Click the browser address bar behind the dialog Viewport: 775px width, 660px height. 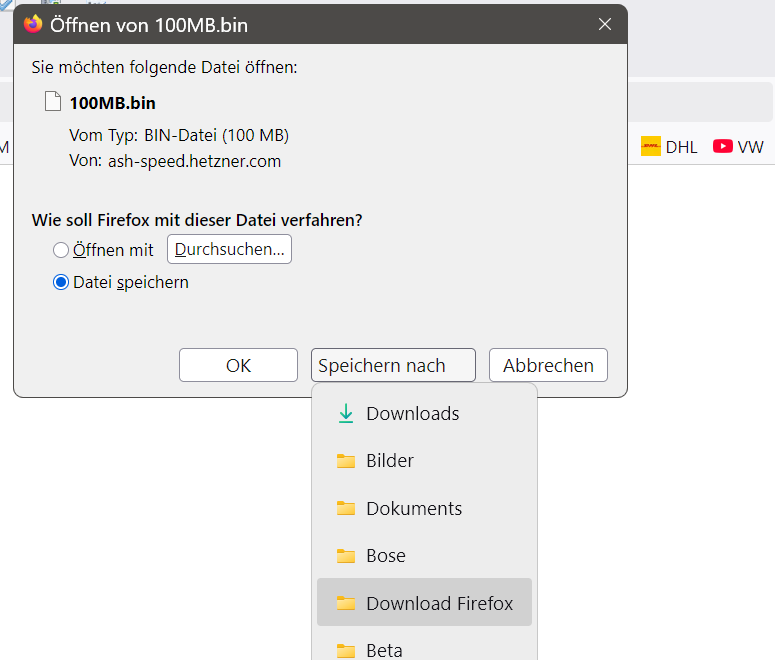[x=700, y=103]
